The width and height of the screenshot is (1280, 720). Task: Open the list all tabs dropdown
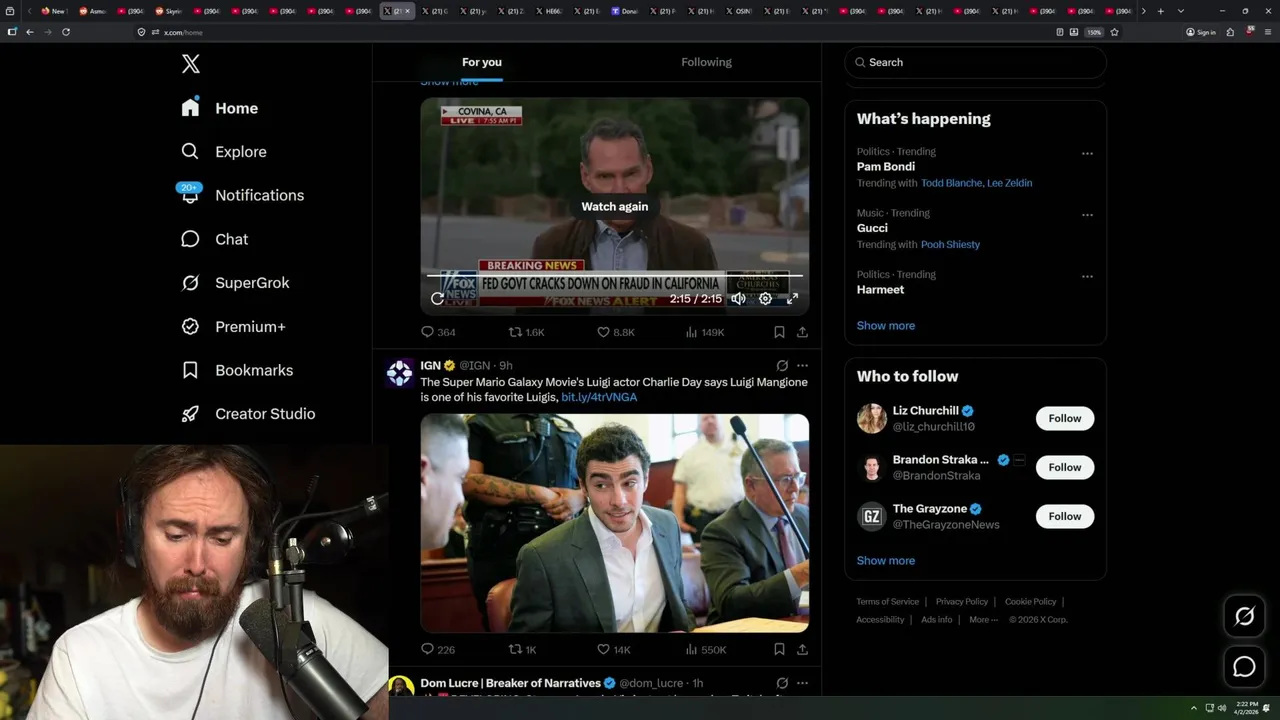point(1181,11)
